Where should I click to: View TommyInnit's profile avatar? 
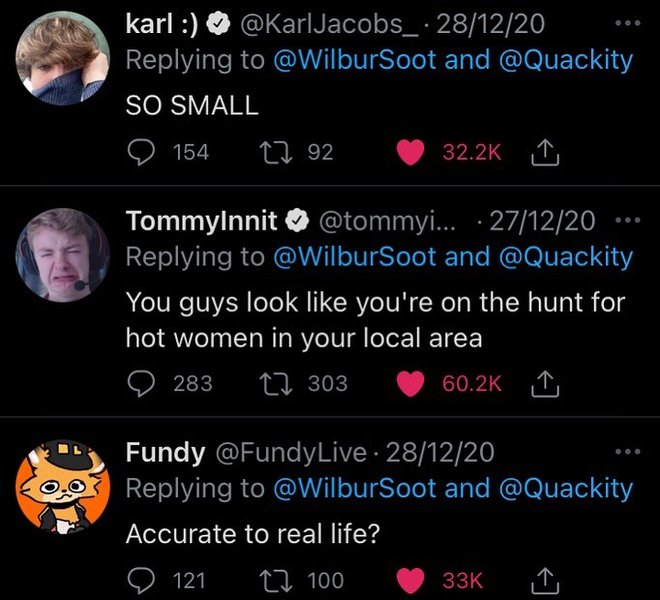63,255
